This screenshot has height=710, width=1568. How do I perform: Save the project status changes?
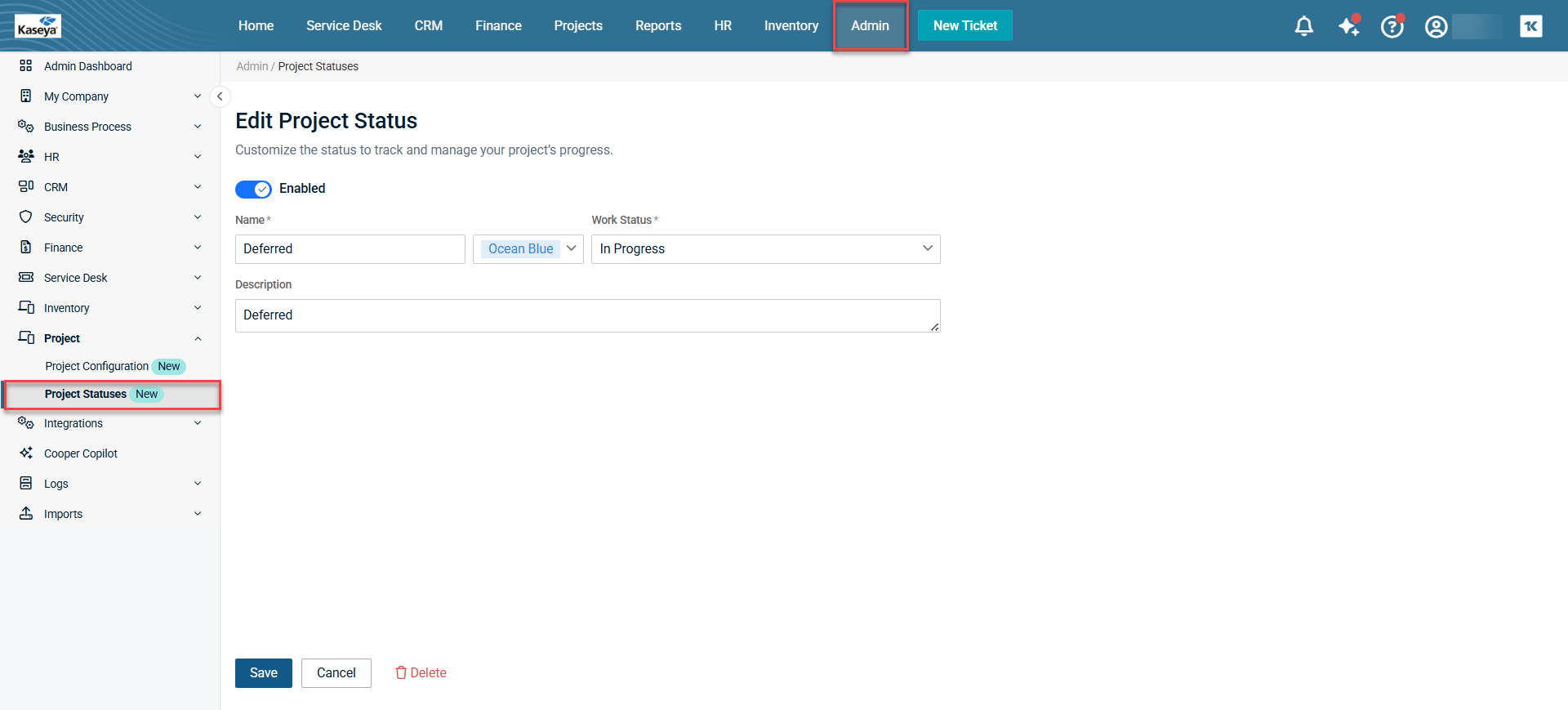[x=263, y=673]
